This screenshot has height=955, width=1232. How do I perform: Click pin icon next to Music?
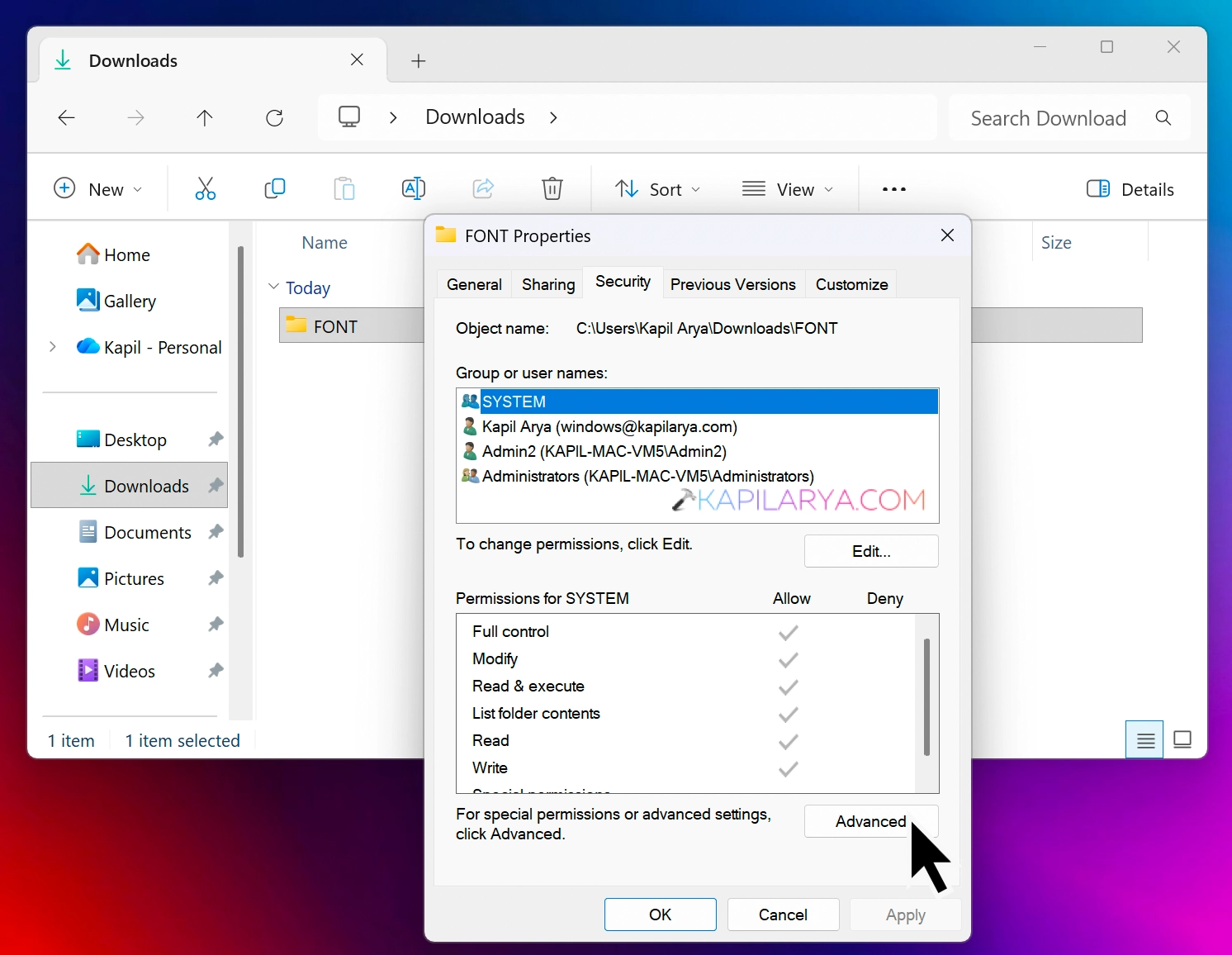tap(216, 625)
